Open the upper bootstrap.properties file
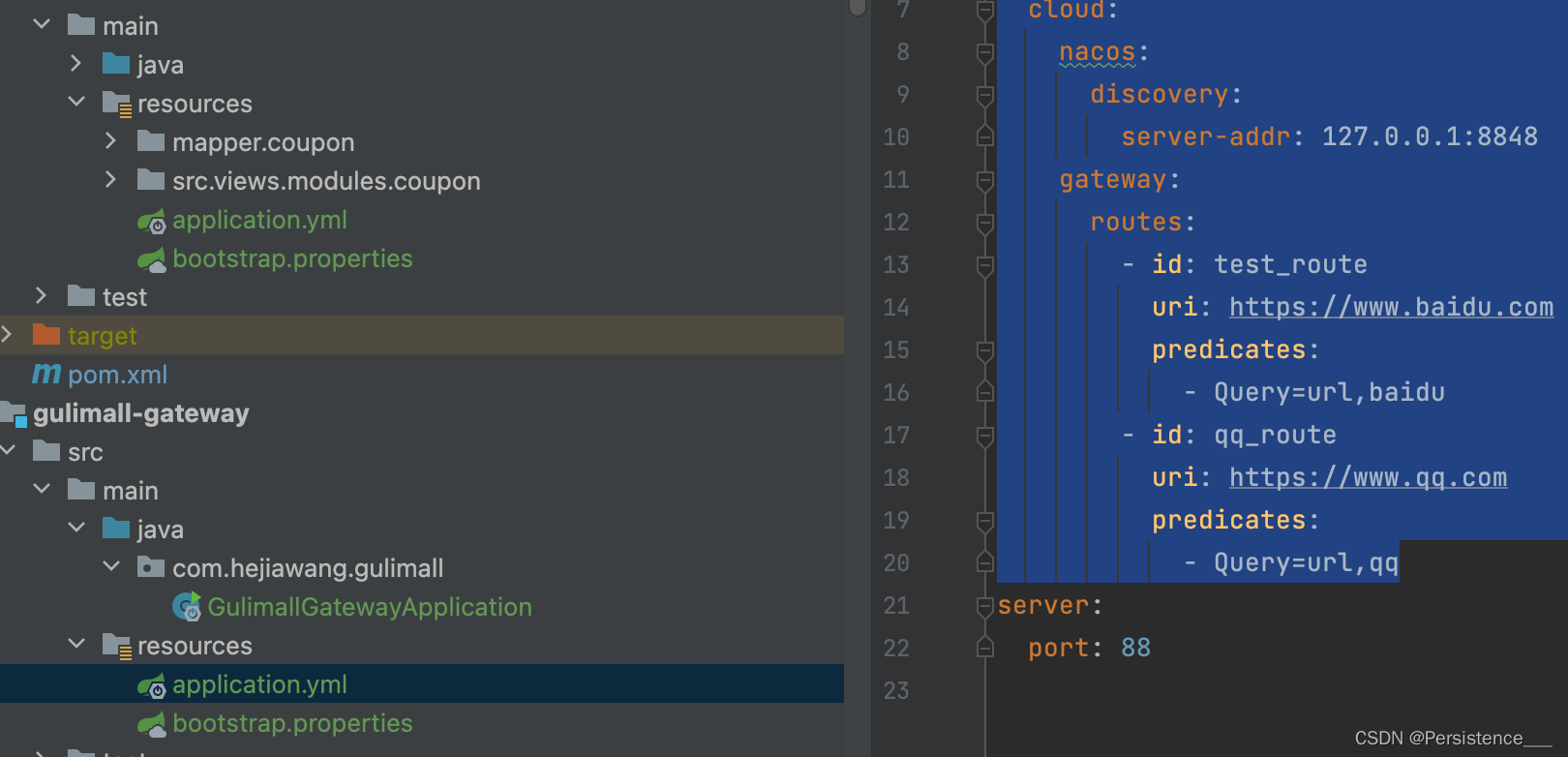 point(292,258)
